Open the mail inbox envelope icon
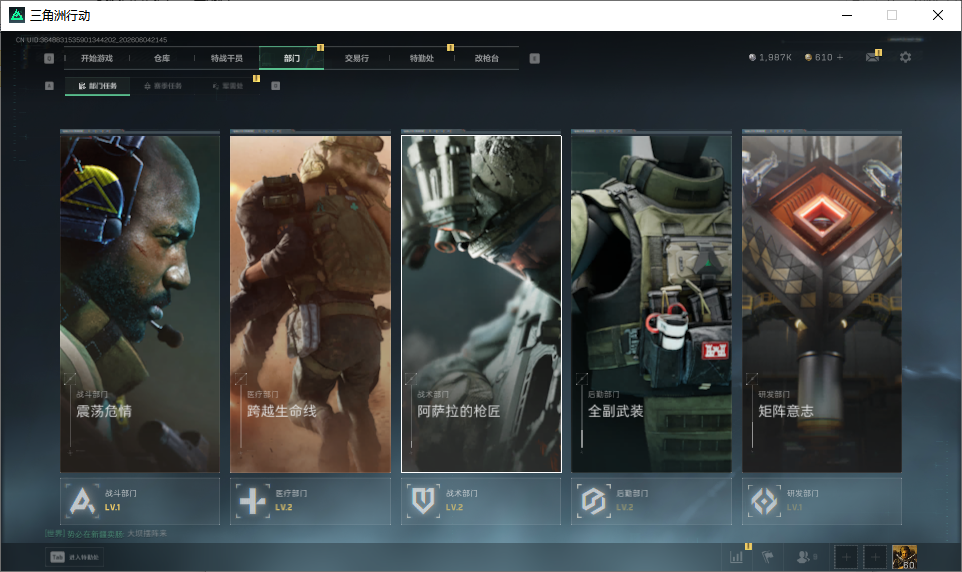Image resolution: width=962 pixels, height=572 pixels. tap(872, 57)
